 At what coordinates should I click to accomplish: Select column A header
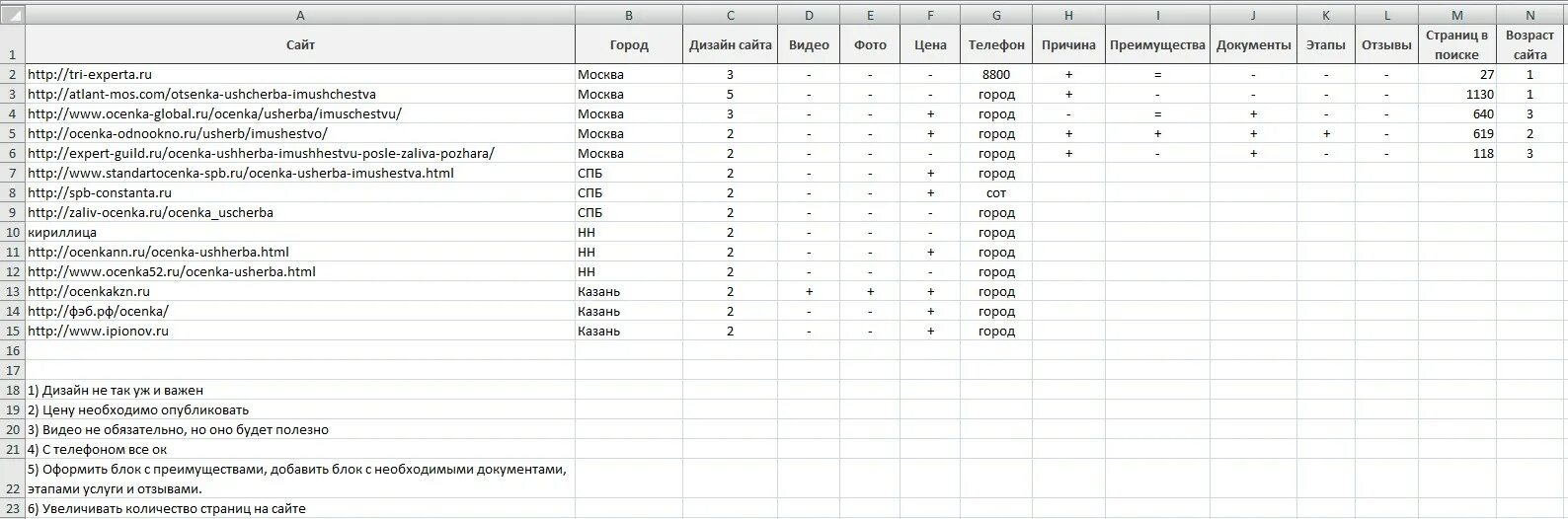[300, 15]
